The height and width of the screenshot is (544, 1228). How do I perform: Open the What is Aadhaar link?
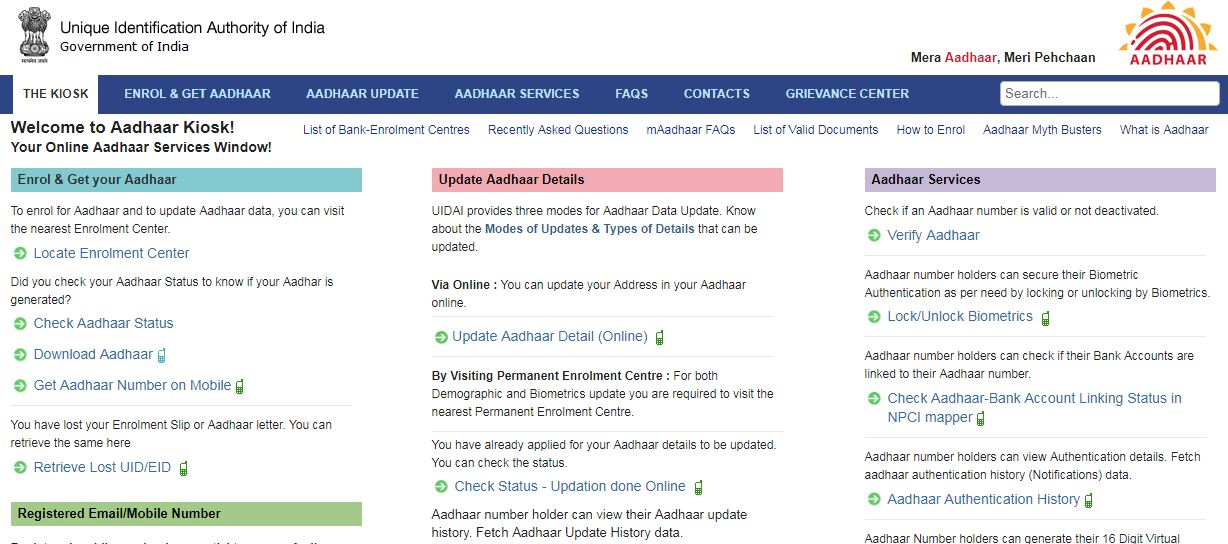tap(1164, 130)
